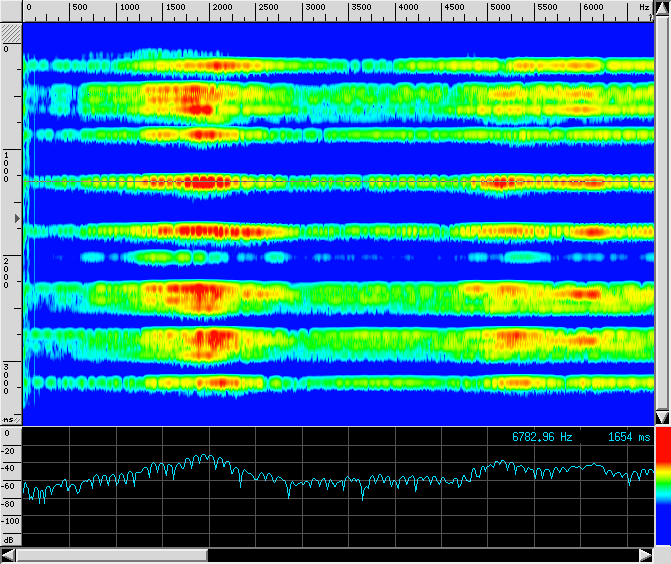
Task: Click the ms unit label on time ruler
Action: click(8, 420)
